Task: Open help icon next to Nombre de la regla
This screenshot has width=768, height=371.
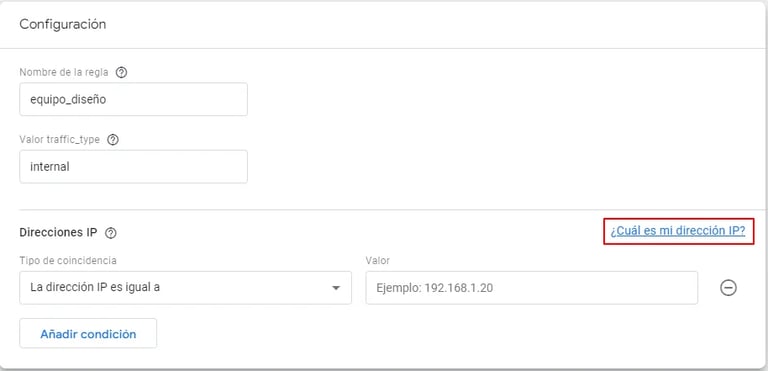Action: click(121, 73)
